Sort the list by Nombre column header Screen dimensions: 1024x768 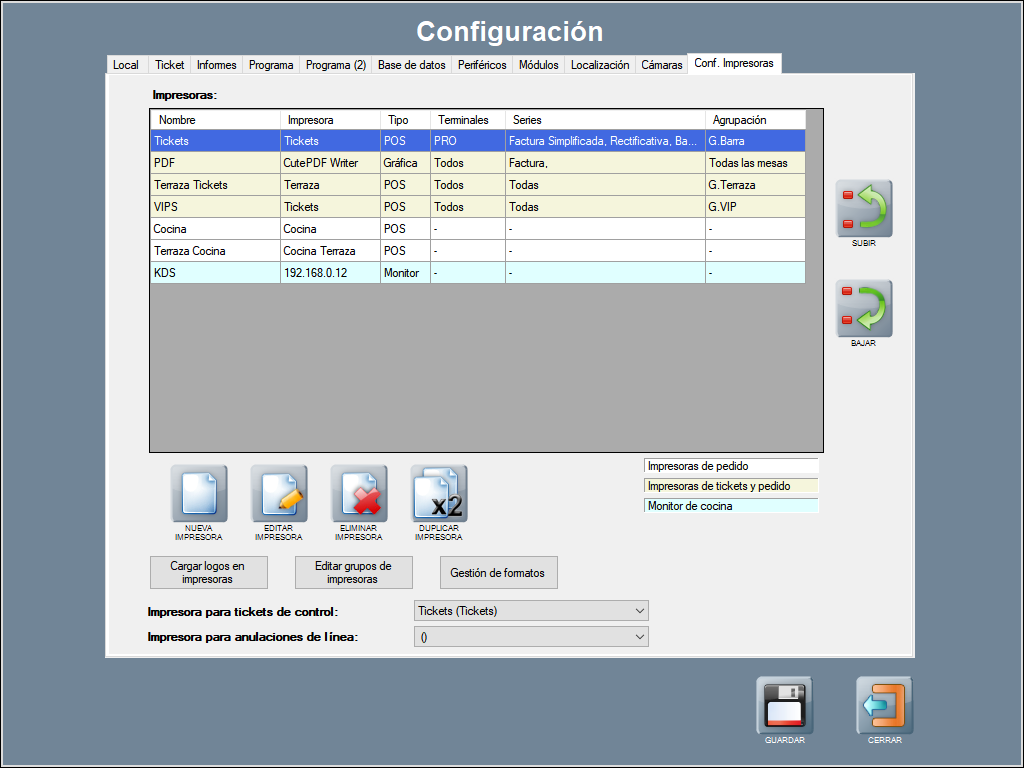215,120
